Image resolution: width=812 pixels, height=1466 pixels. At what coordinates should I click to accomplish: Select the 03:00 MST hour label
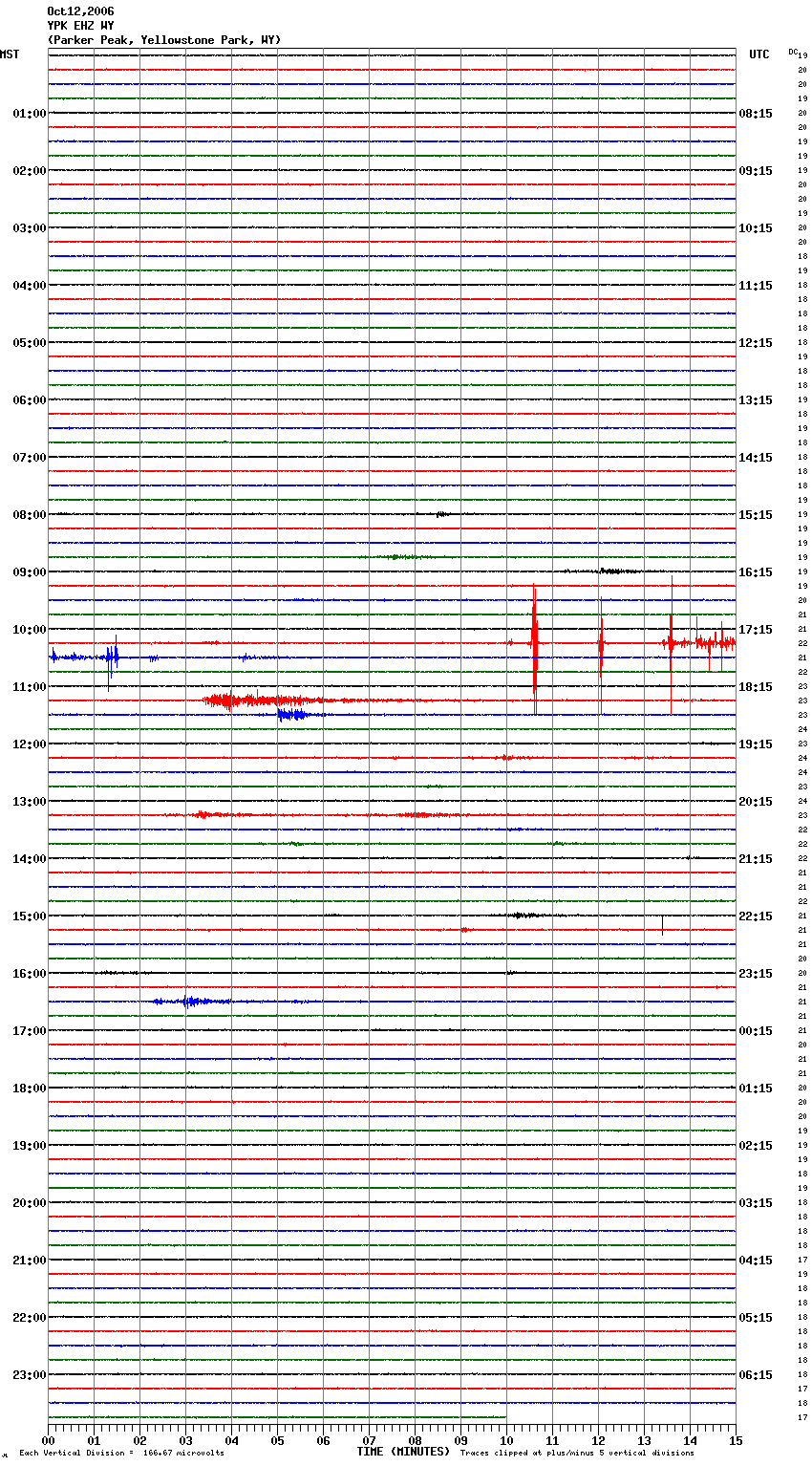point(29,228)
